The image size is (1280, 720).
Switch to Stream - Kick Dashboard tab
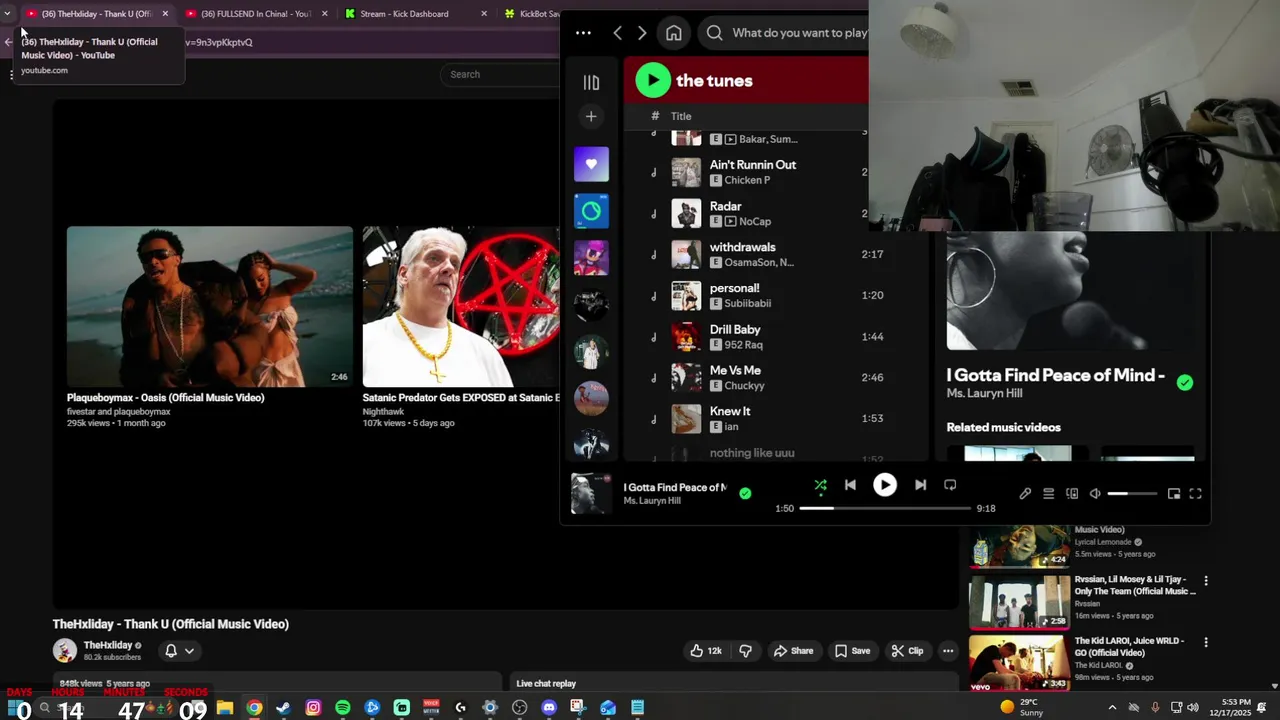[x=416, y=14]
